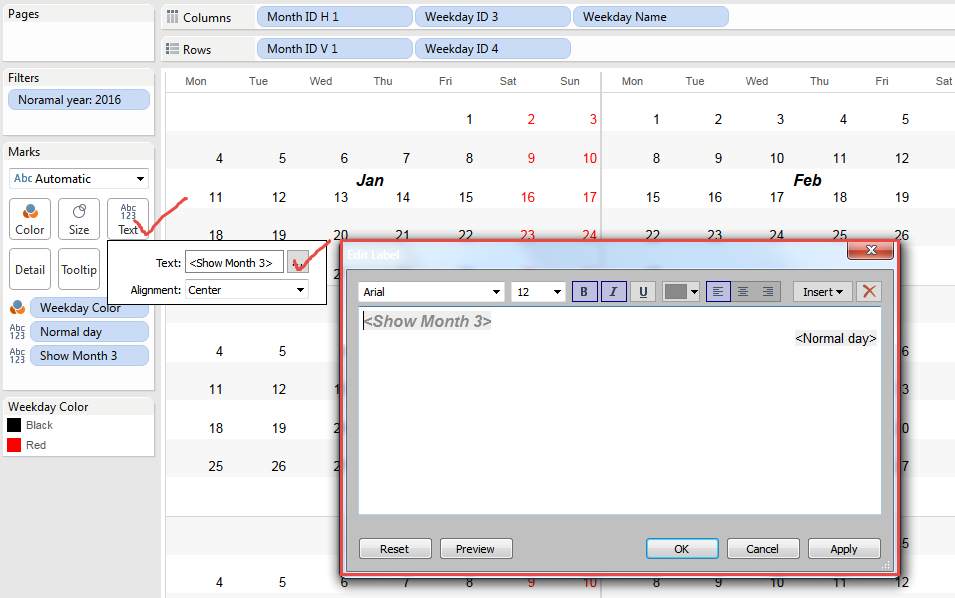The height and width of the screenshot is (598, 955).
Task: Open the Arial font dropdown
Action: 431,292
